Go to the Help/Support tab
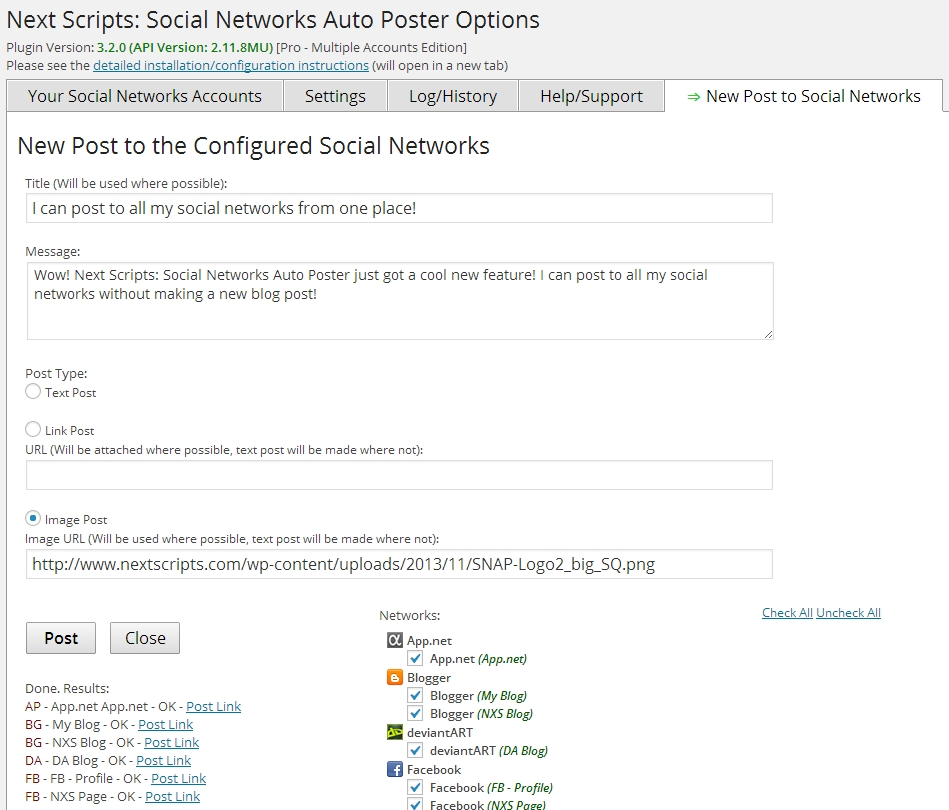949x810 pixels. [591, 96]
